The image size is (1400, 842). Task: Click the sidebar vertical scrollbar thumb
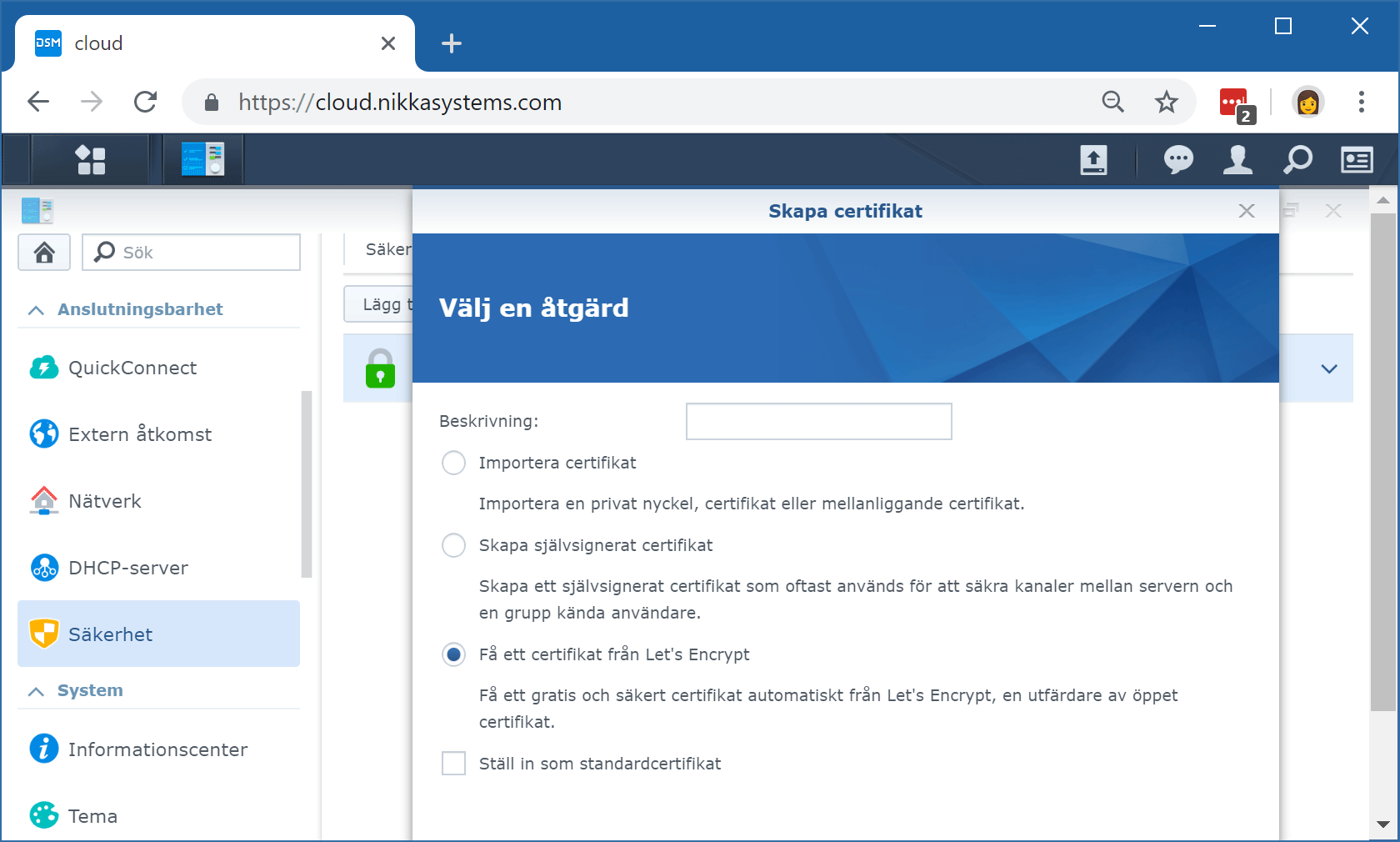tap(306, 484)
